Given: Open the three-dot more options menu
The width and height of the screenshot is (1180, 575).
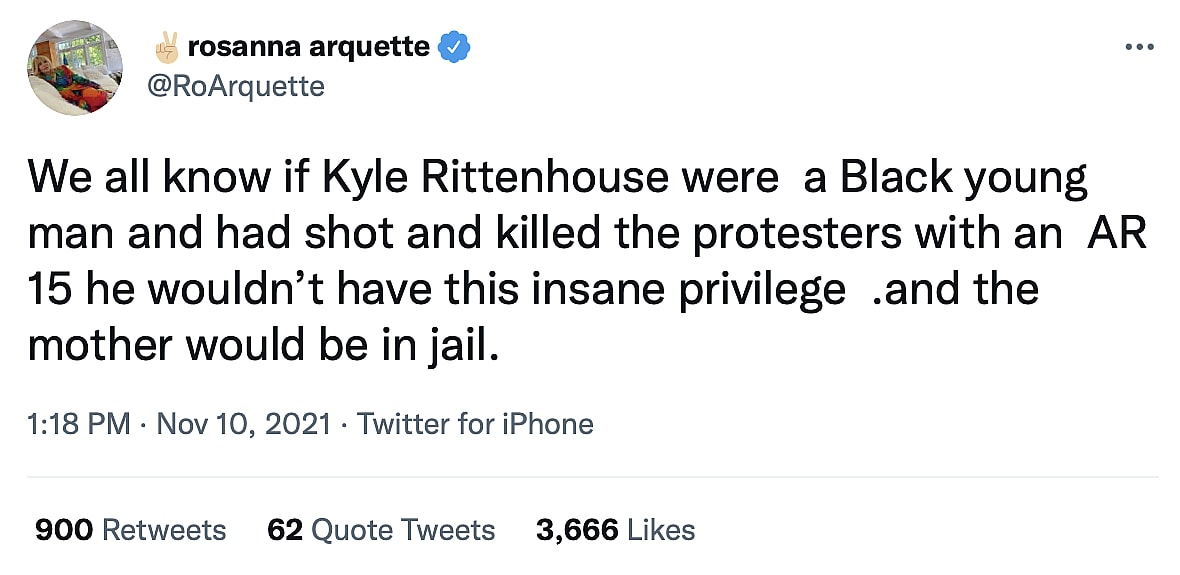Looking at the screenshot, I should pyautogui.click(x=1139, y=47).
